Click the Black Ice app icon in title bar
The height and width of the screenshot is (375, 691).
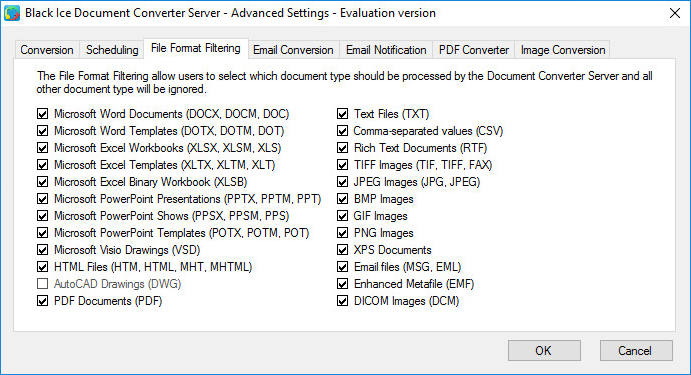(x=12, y=13)
